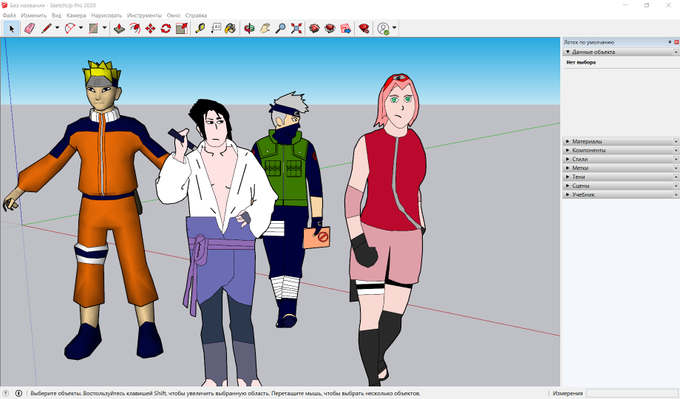Activate the Orbit camera tool
Viewport: 680px width, 399px height.
tap(249, 29)
